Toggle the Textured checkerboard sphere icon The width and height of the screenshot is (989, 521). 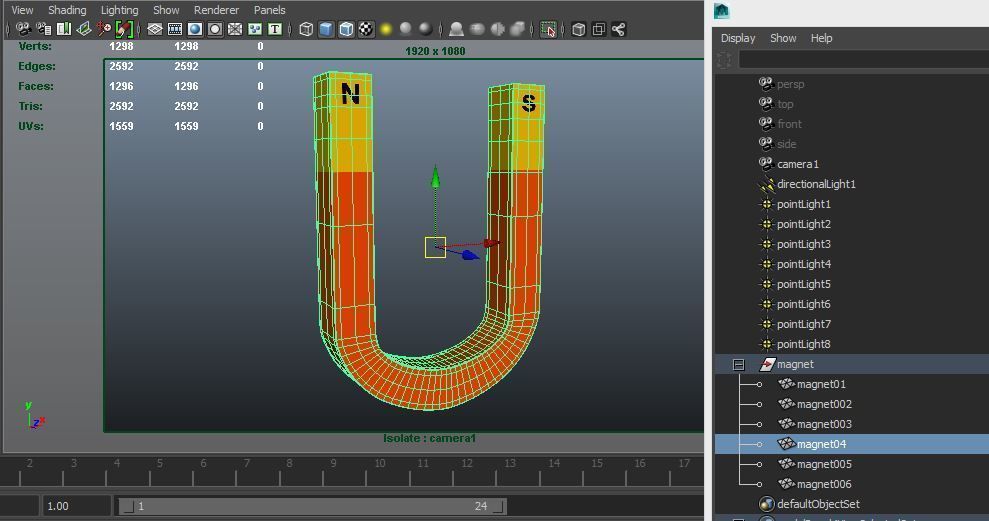[366, 29]
